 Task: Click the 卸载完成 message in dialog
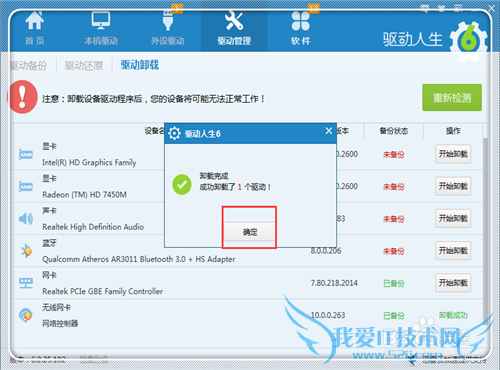pyautogui.click(x=214, y=176)
